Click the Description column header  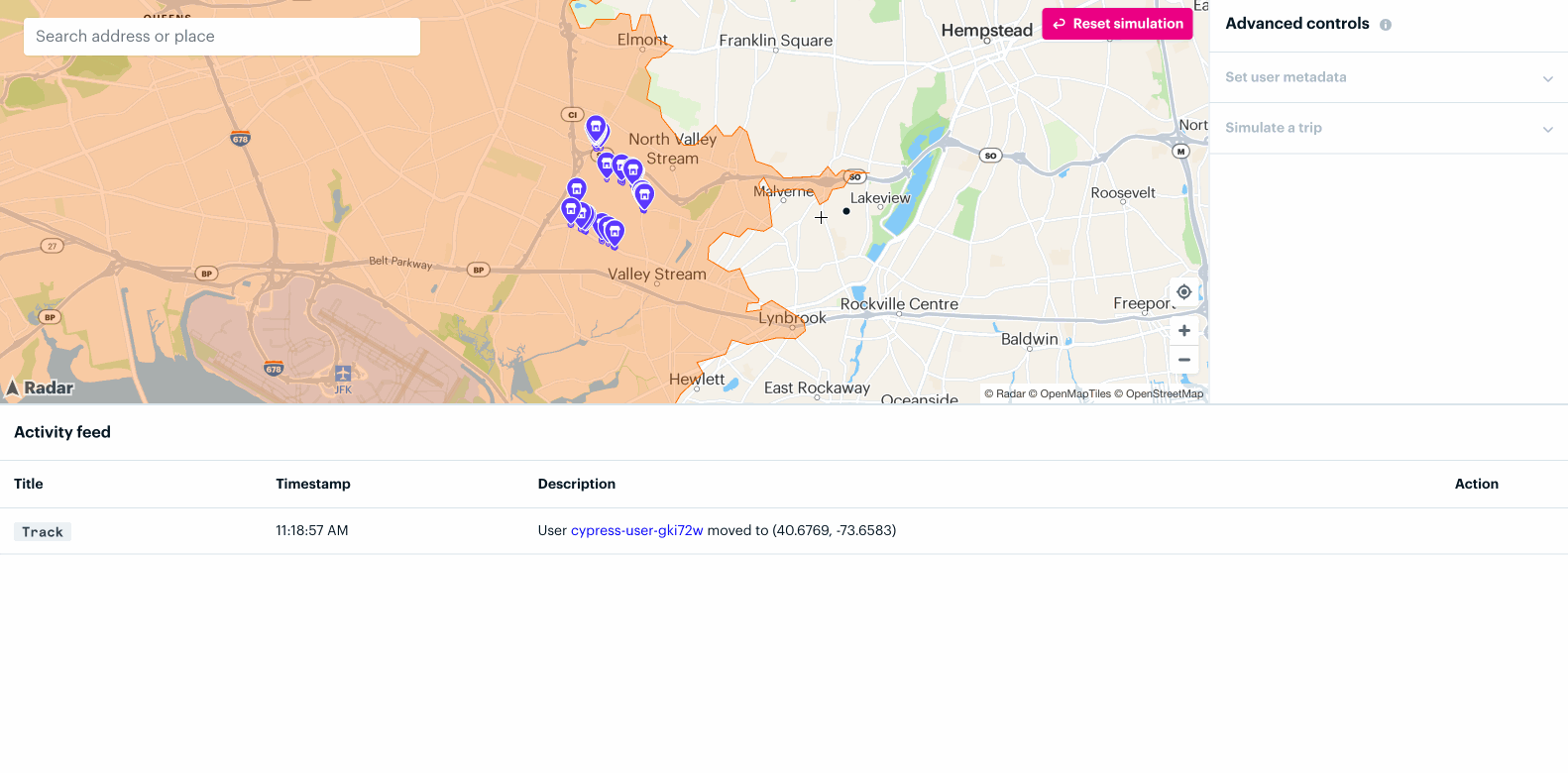click(577, 484)
